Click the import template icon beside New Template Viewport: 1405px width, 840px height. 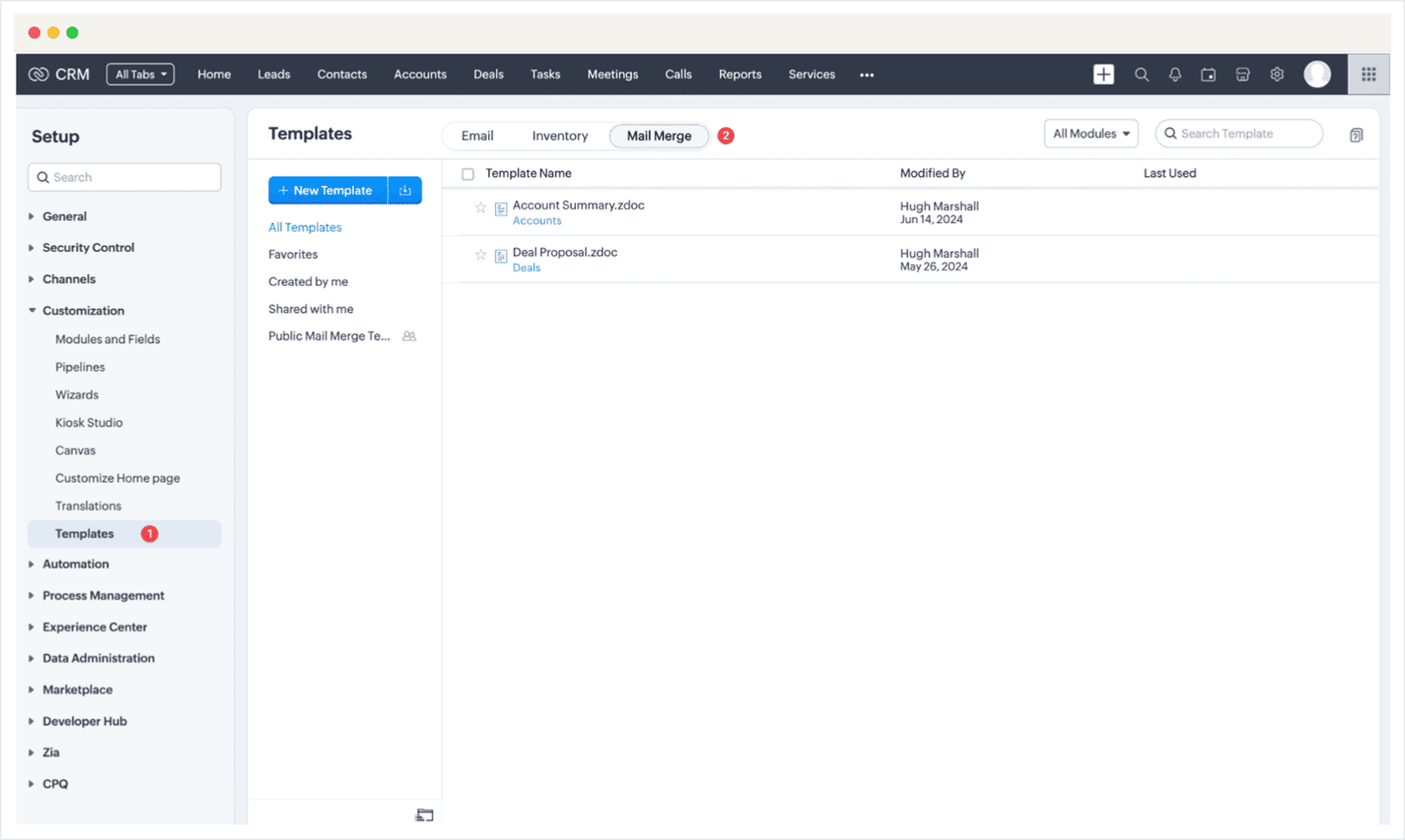click(405, 190)
